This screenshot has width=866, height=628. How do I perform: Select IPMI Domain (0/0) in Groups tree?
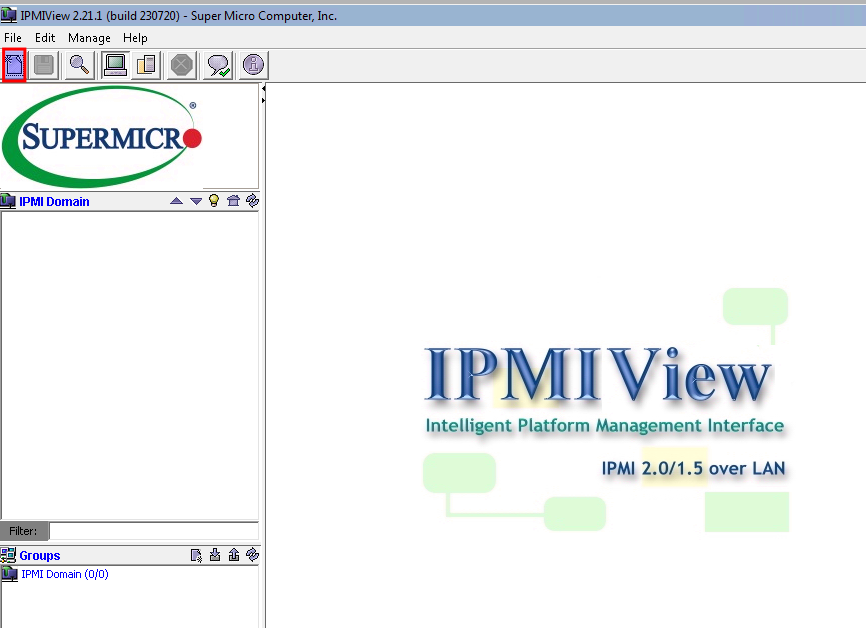click(64, 574)
